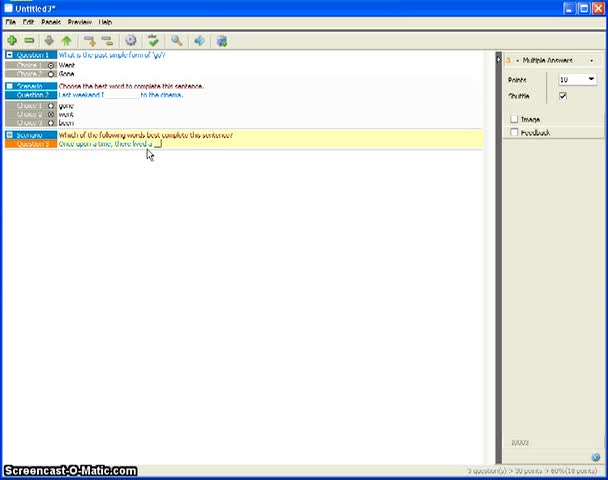The width and height of the screenshot is (608, 480).
Task: Toggle the Shuffle checkbox
Action: (x=563, y=96)
